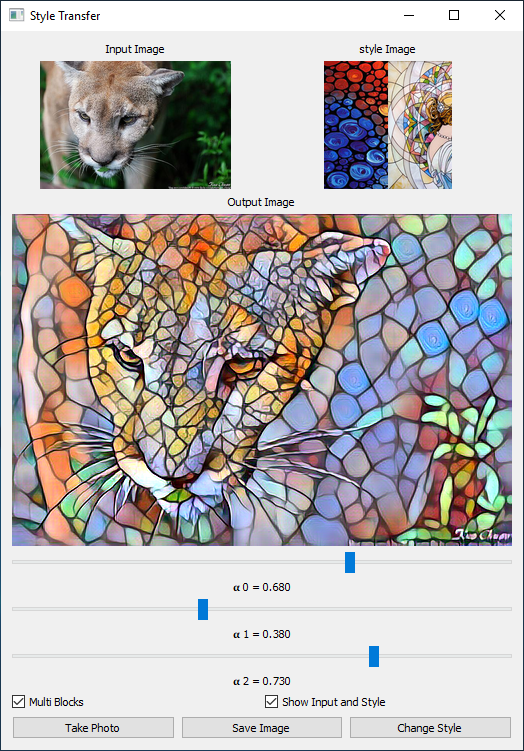Viewport: 524px width, 751px height.
Task: Click the α 1 slider track right end
Action: click(509, 609)
